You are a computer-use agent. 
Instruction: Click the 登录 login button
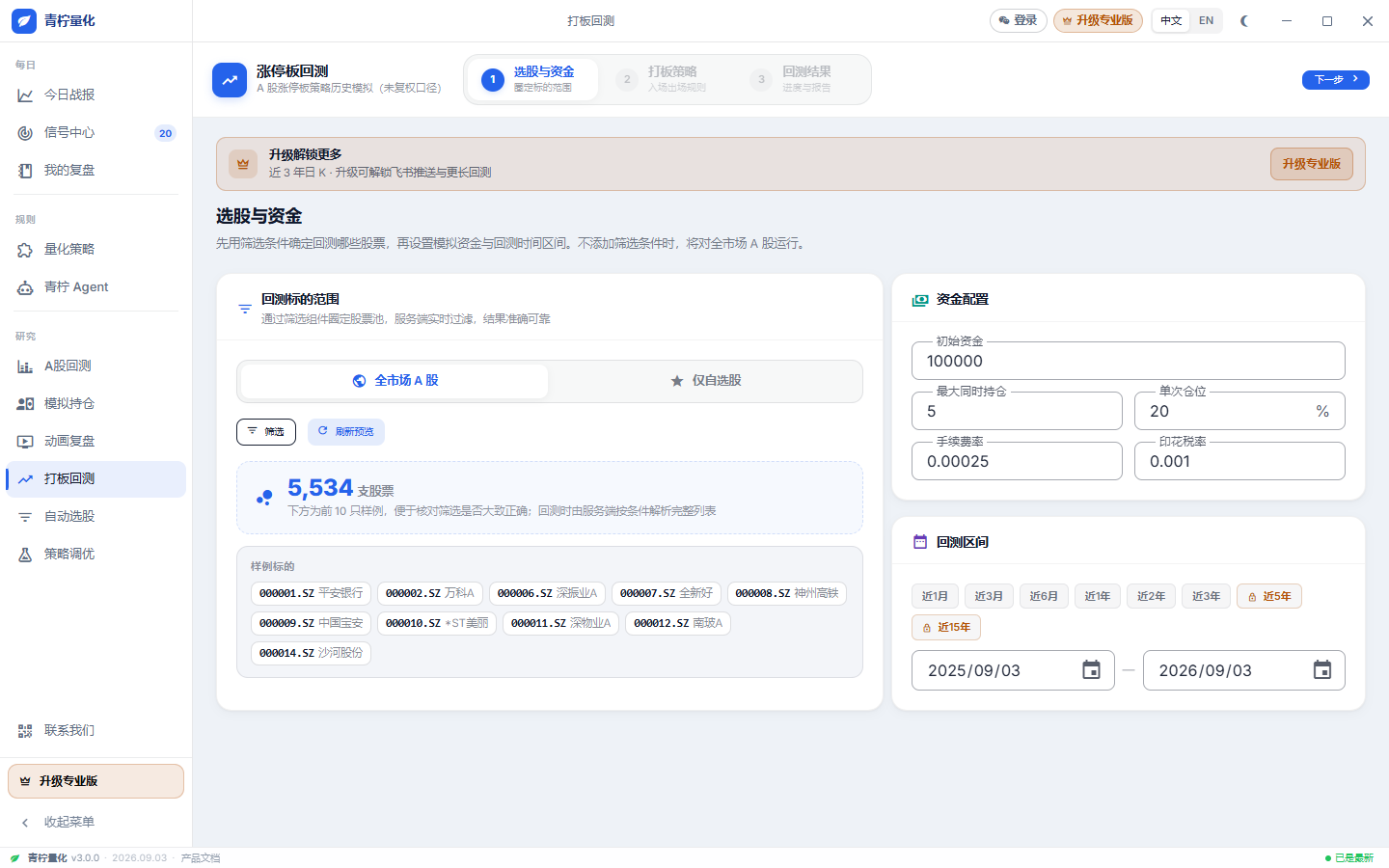tap(1018, 20)
